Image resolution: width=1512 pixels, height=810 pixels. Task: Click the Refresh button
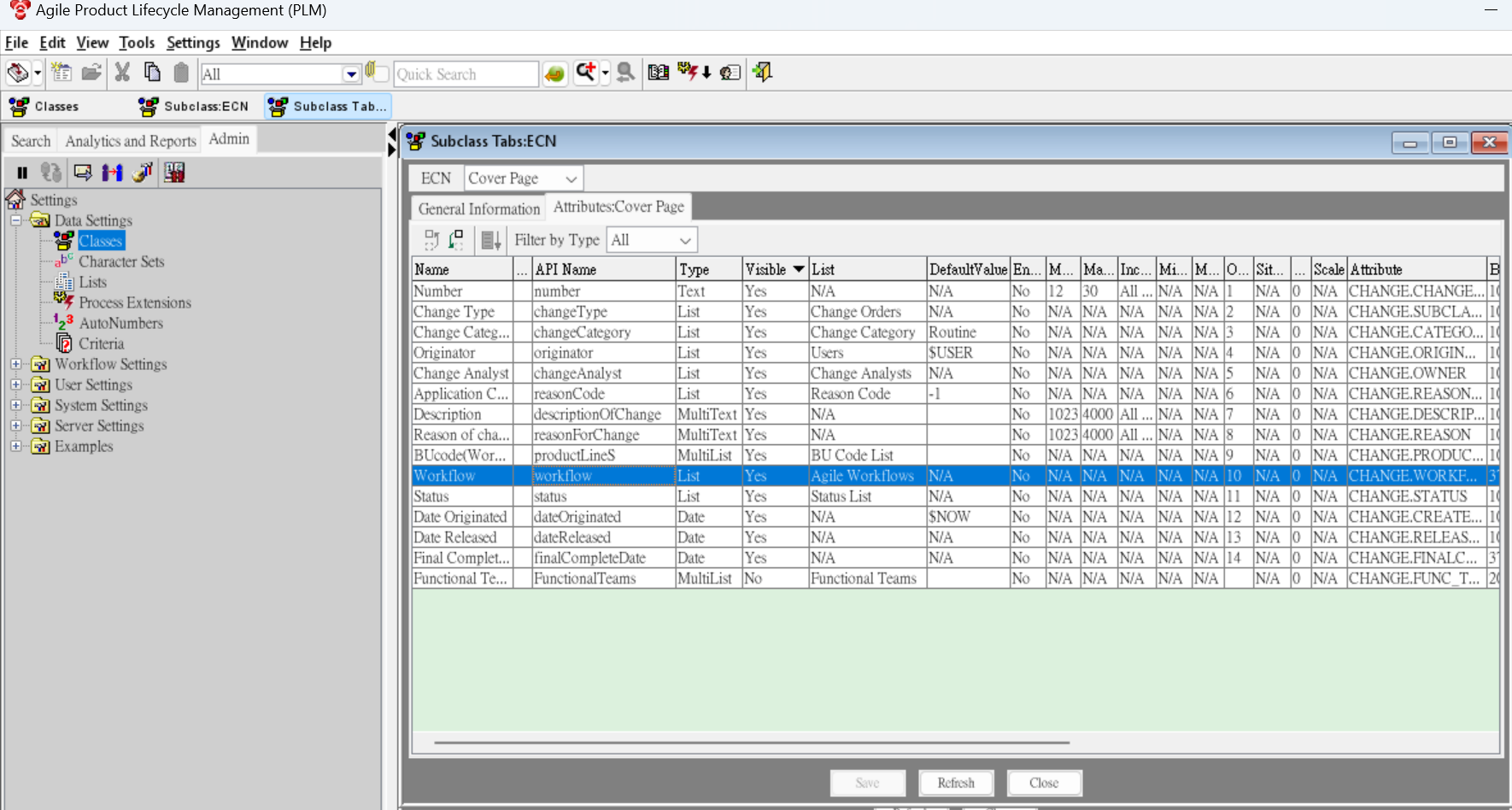pos(956,783)
